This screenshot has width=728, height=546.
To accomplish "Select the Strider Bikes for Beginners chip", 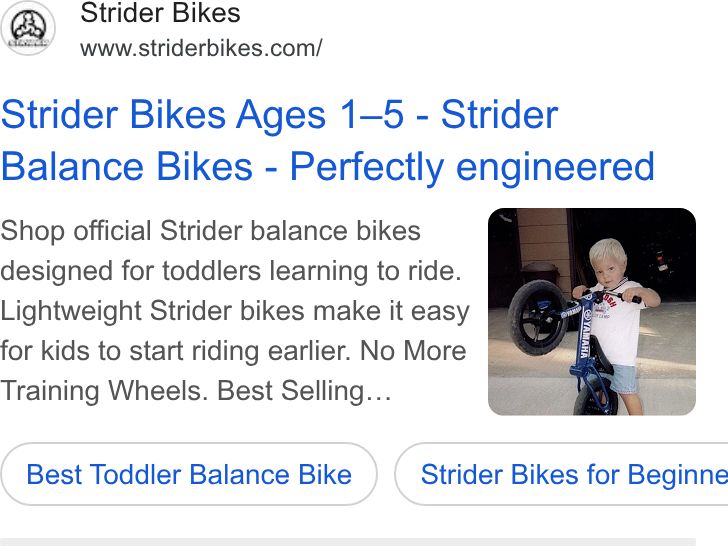I will point(561,474).
